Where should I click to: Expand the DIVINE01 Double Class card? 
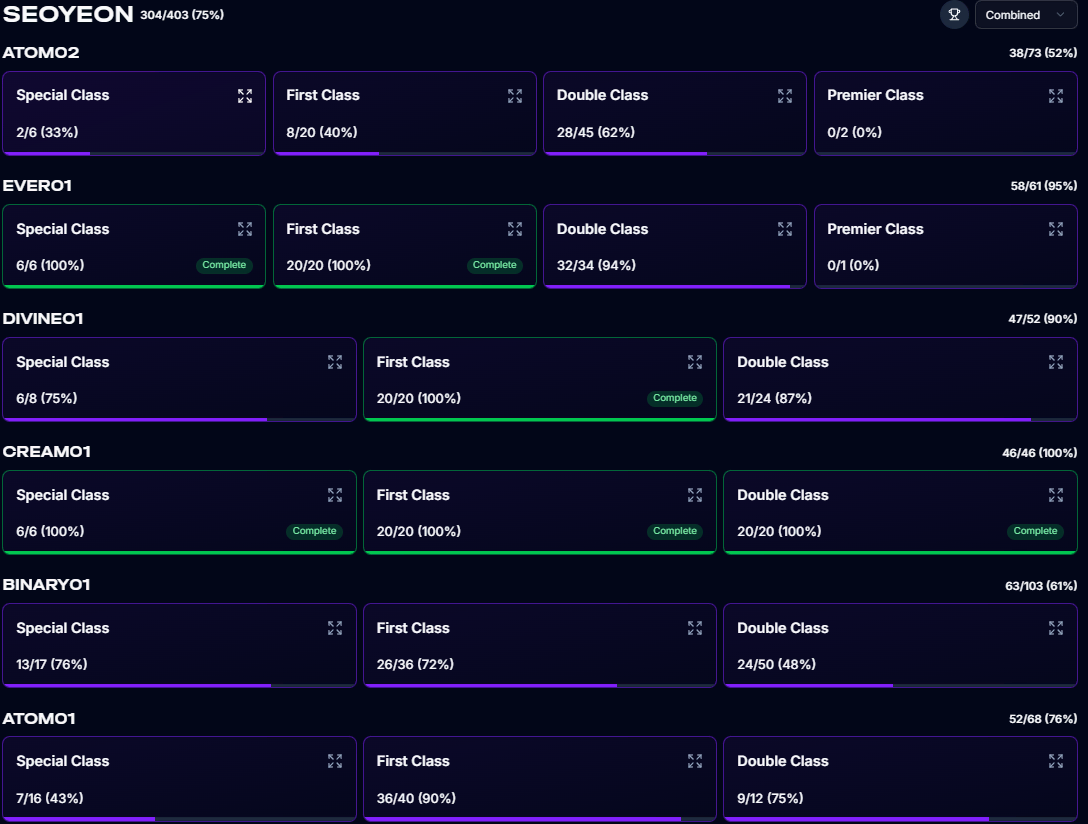click(x=1055, y=362)
